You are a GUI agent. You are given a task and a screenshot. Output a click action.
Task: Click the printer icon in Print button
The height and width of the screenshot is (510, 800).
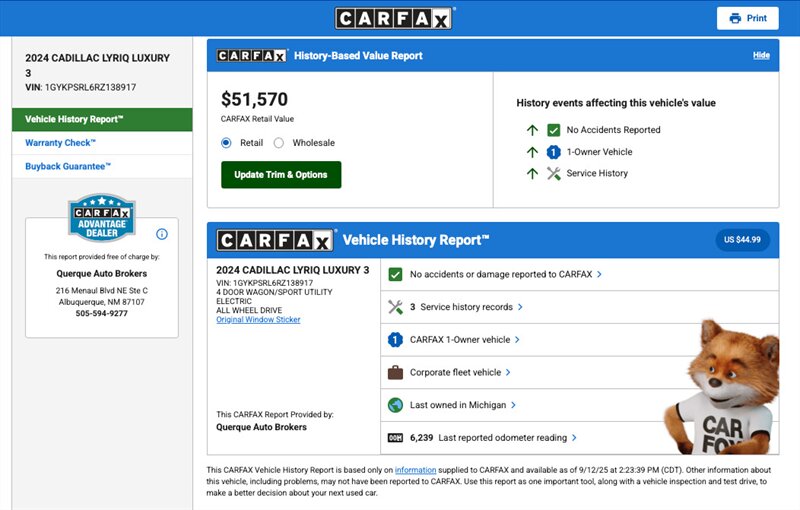(735, 18)
